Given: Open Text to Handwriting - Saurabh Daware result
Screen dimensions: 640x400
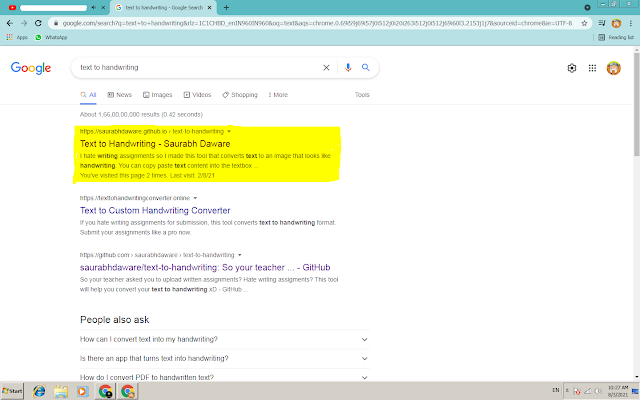Looking at the screenshot, I should point(155,144).
